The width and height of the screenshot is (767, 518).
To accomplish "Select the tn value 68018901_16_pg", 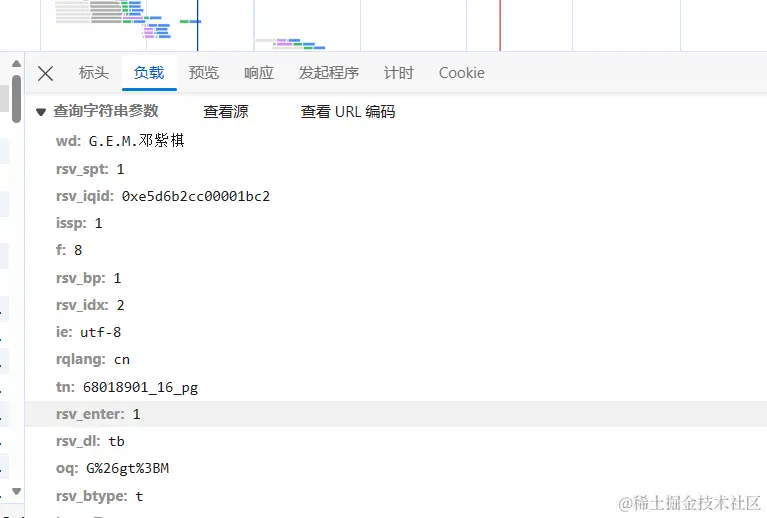I will point(140,387).
